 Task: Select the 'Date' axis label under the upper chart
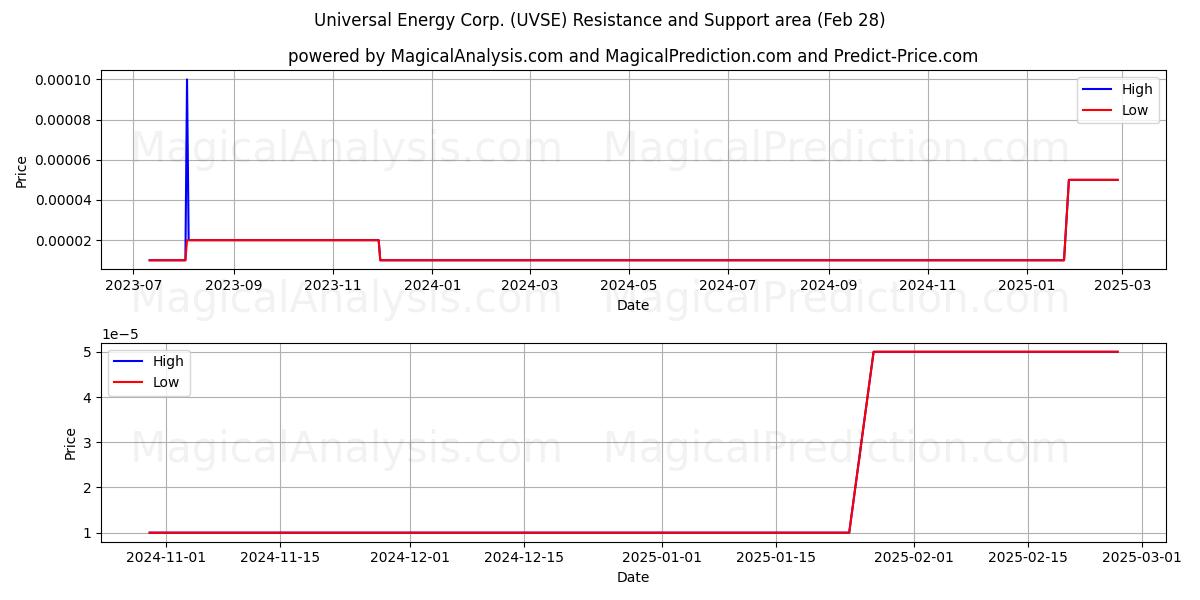633,305
